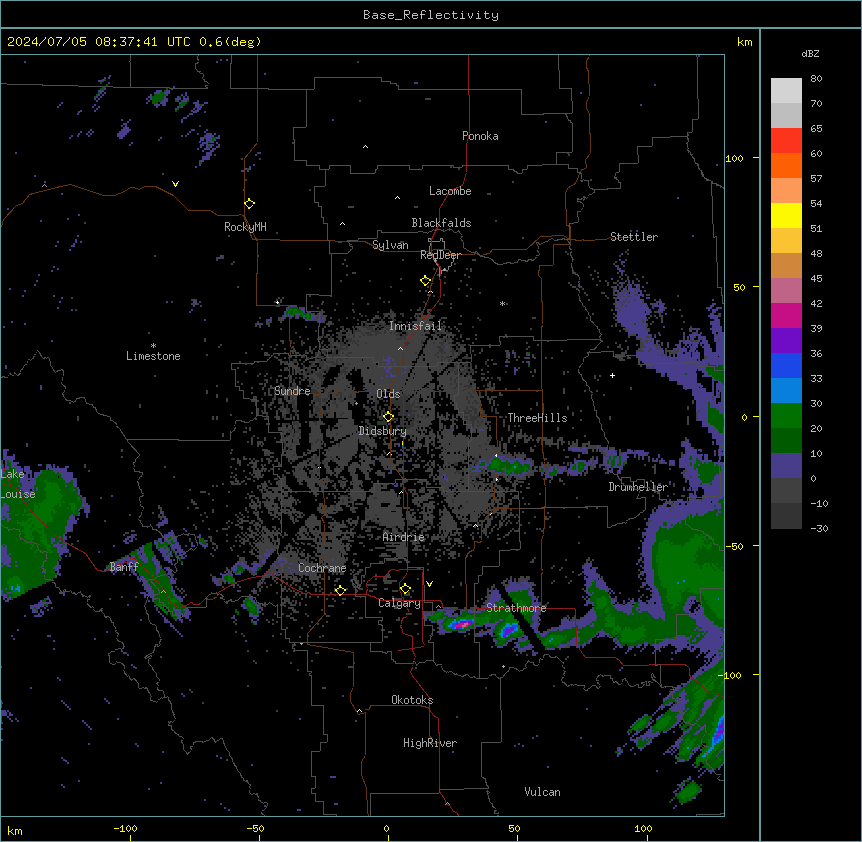The width and height of the screenshot is (862, 842).
Task: Click the Lacombe city label
Action: (450, 191)
